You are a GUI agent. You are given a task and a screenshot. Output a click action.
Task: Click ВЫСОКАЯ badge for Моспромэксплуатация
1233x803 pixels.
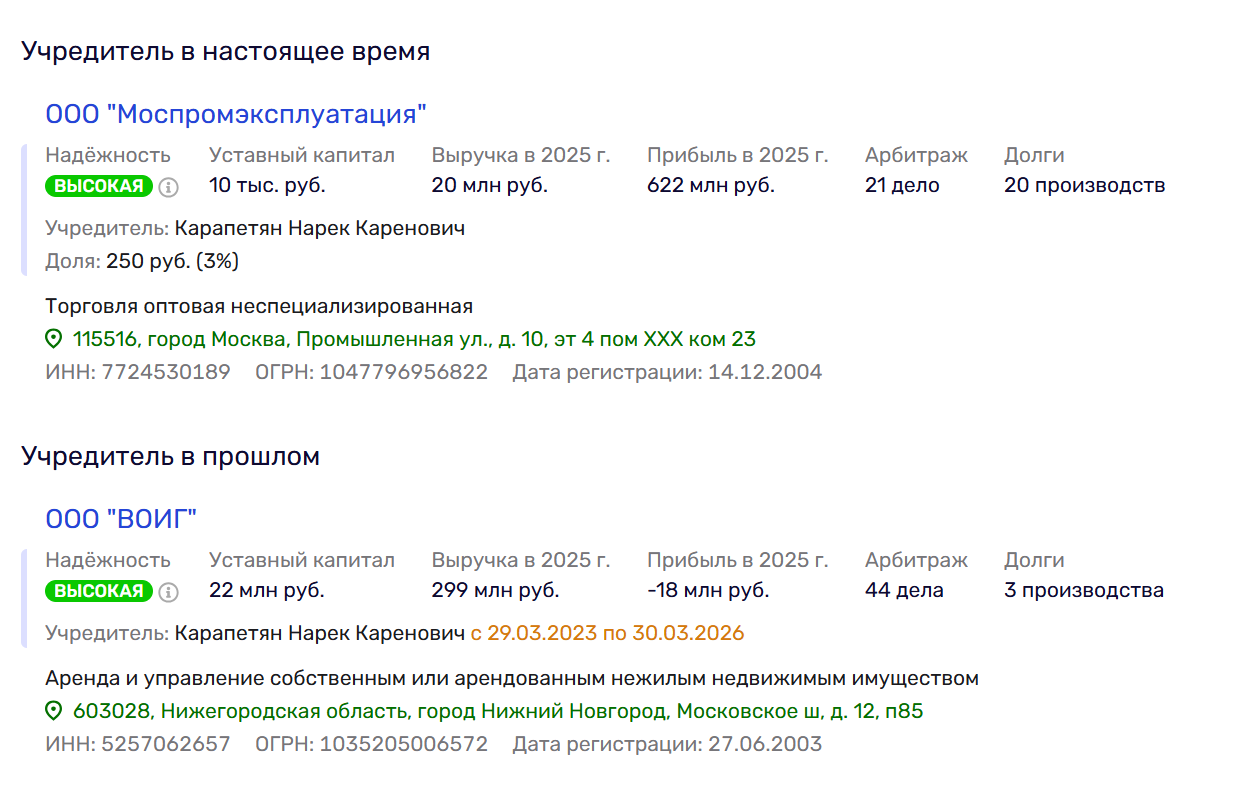(99, 186)
